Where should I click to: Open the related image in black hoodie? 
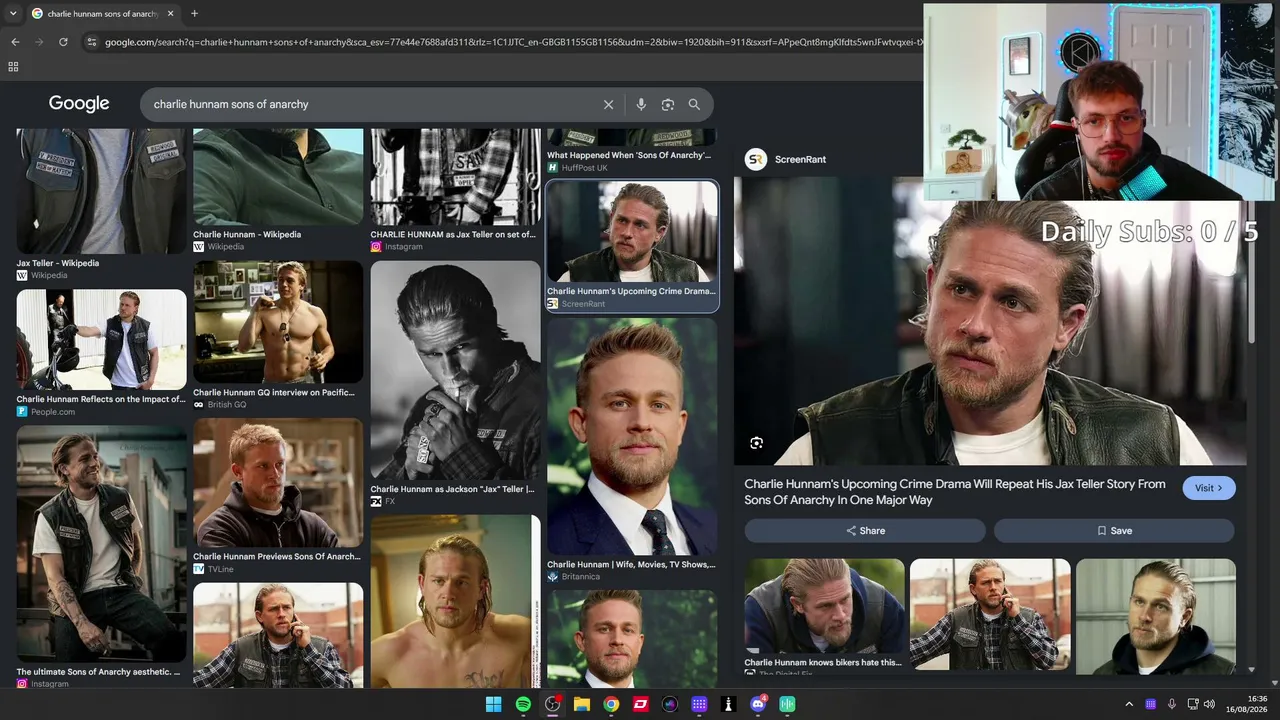[x=1156, y=617]
